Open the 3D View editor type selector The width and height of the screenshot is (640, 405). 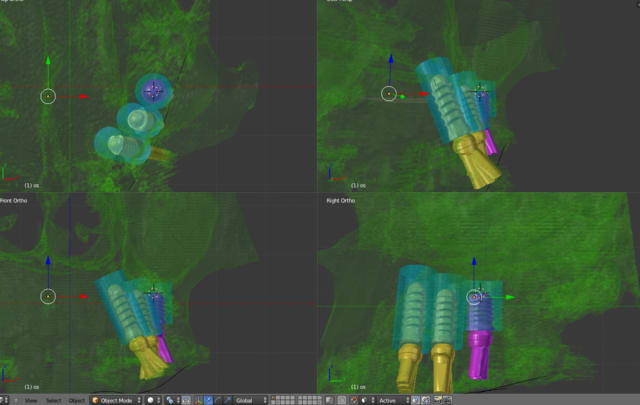(8, 400)
